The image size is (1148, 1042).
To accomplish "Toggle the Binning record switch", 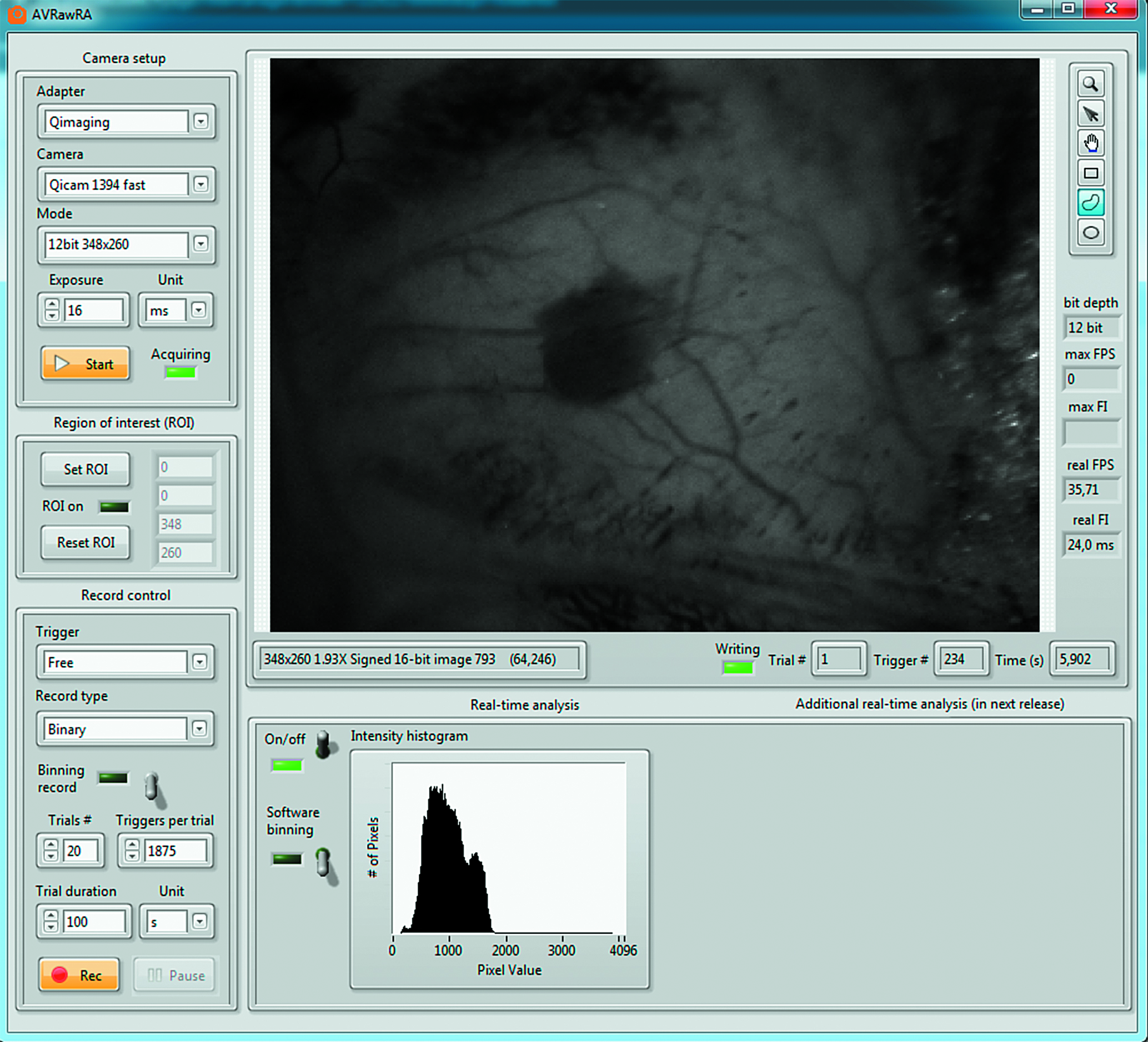I will tap(152, 787).
